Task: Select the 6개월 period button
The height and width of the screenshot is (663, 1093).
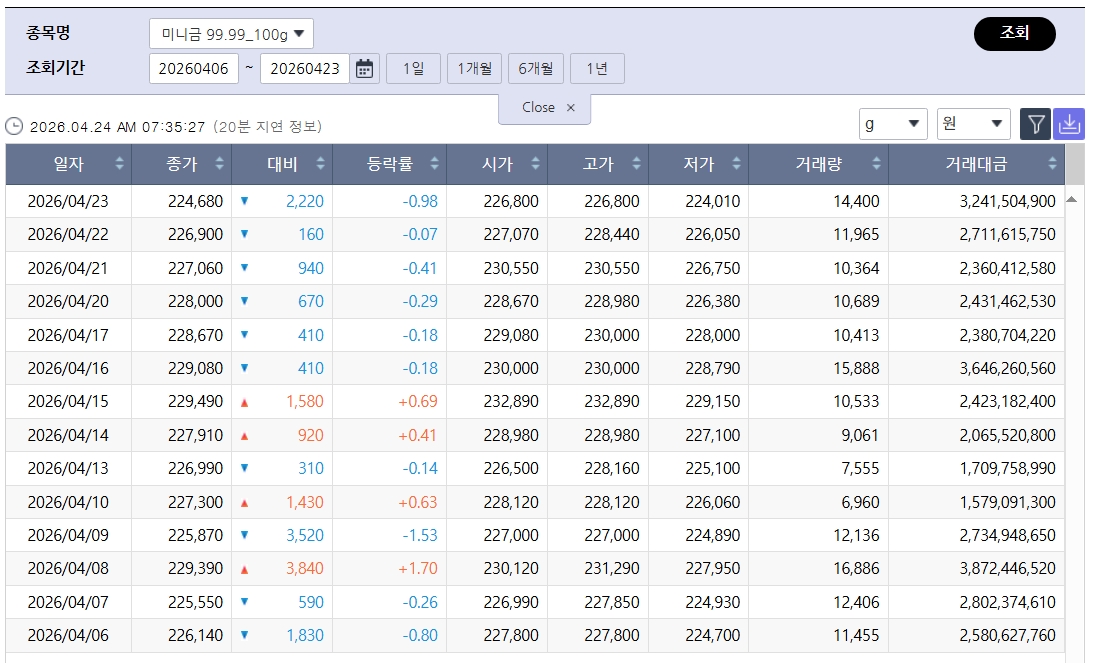Action: click(535, 68)
